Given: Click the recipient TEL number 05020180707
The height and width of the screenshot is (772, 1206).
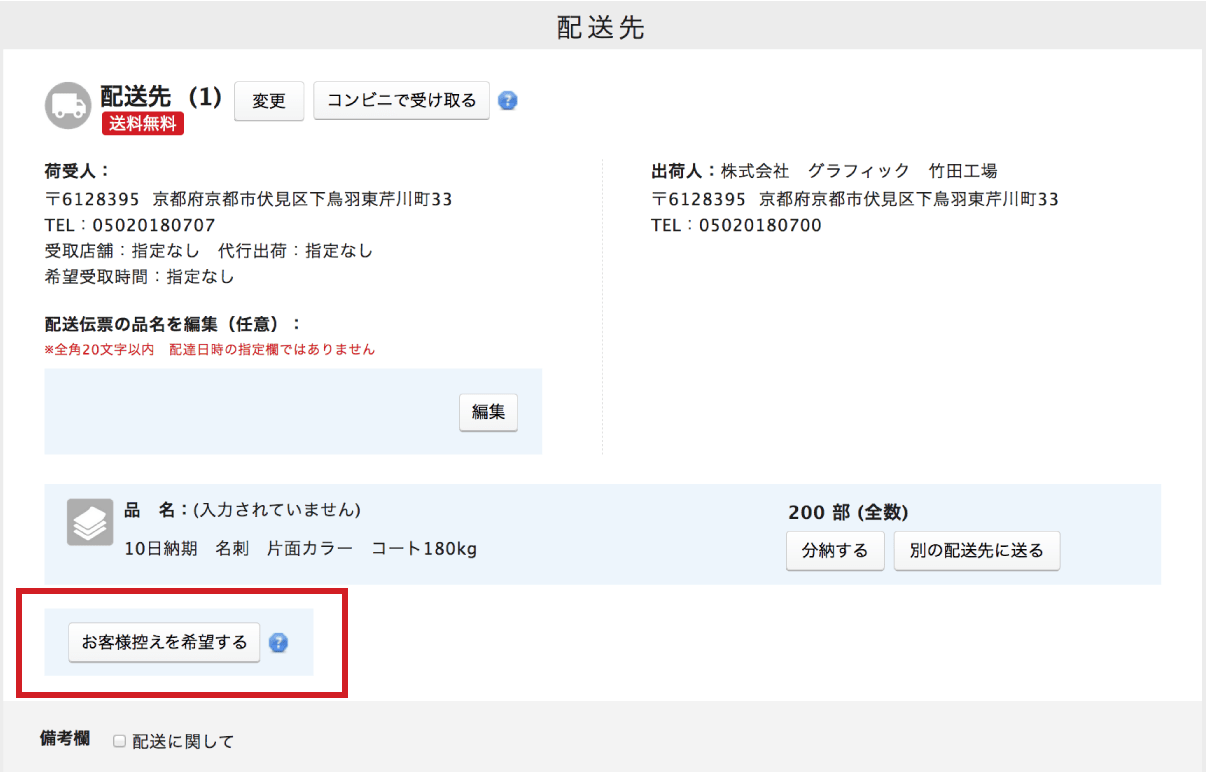Looking at the screenshot, I should [153, 225].
